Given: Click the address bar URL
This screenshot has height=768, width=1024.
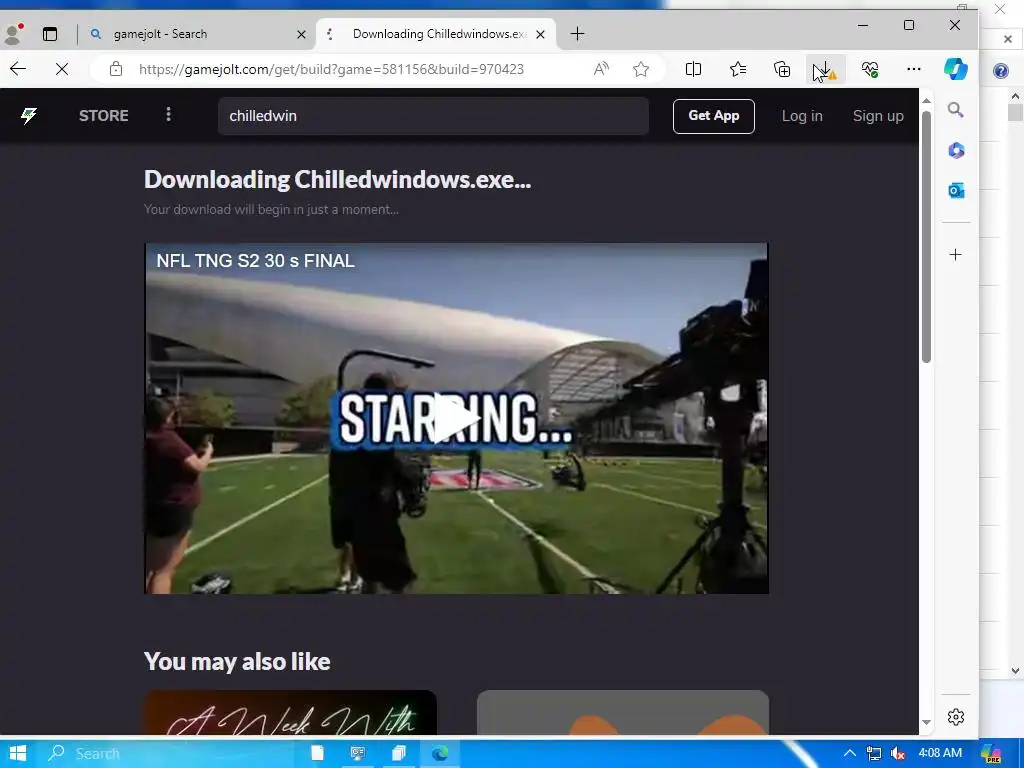Looking at the screenshot, I should [x=331, y=69].
